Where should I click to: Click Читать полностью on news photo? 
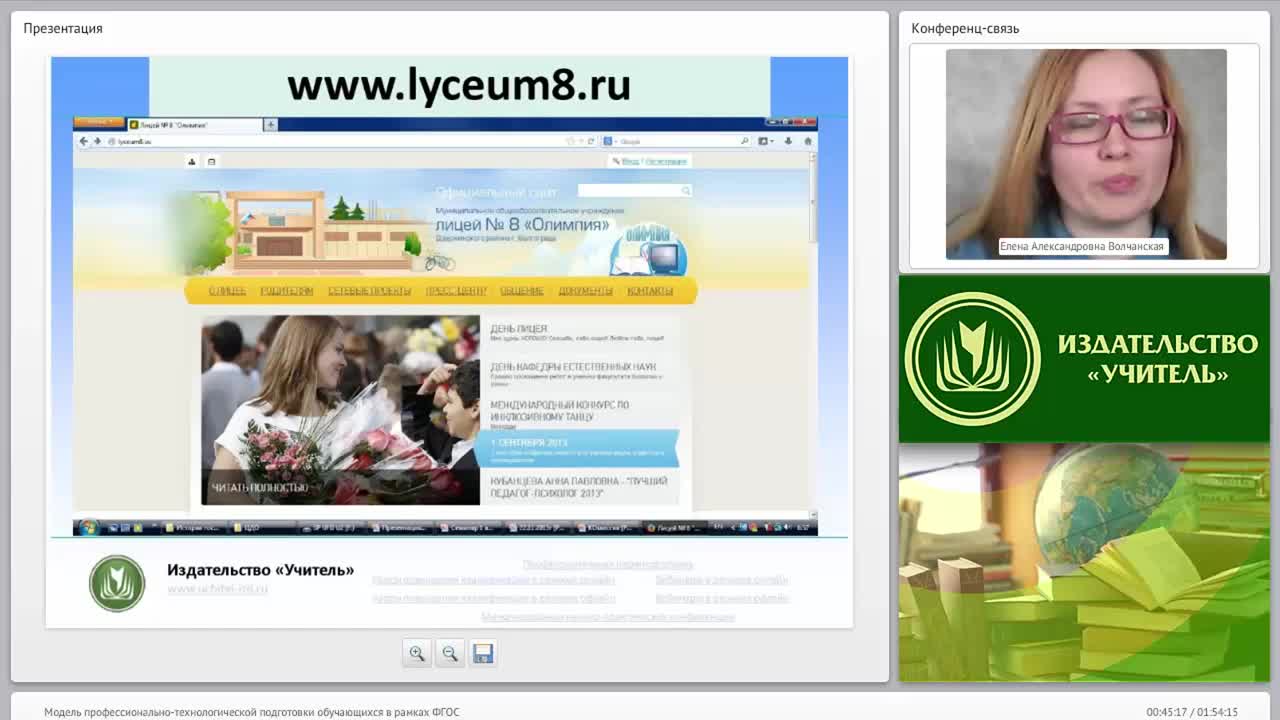point(259,488)
